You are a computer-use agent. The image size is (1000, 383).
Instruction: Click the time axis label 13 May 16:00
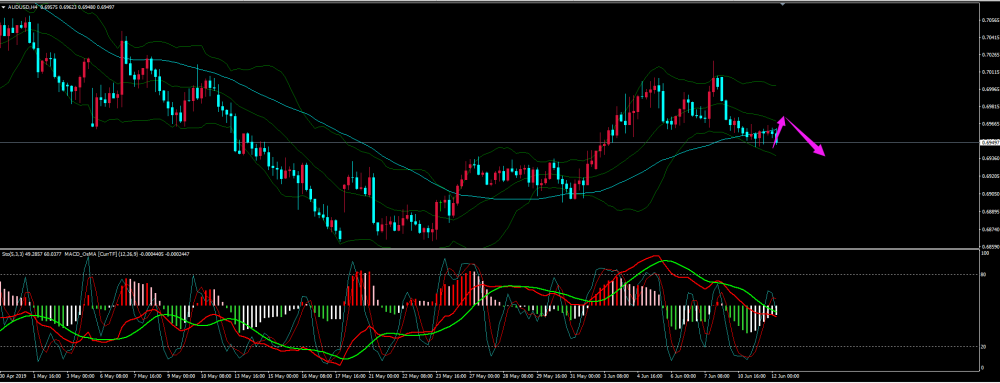[x=249, y=376]
